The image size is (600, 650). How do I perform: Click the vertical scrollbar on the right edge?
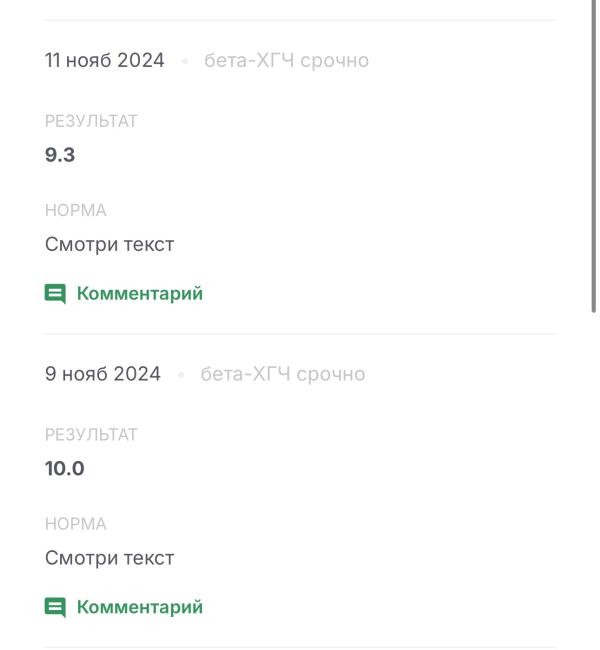pos(595,160)
